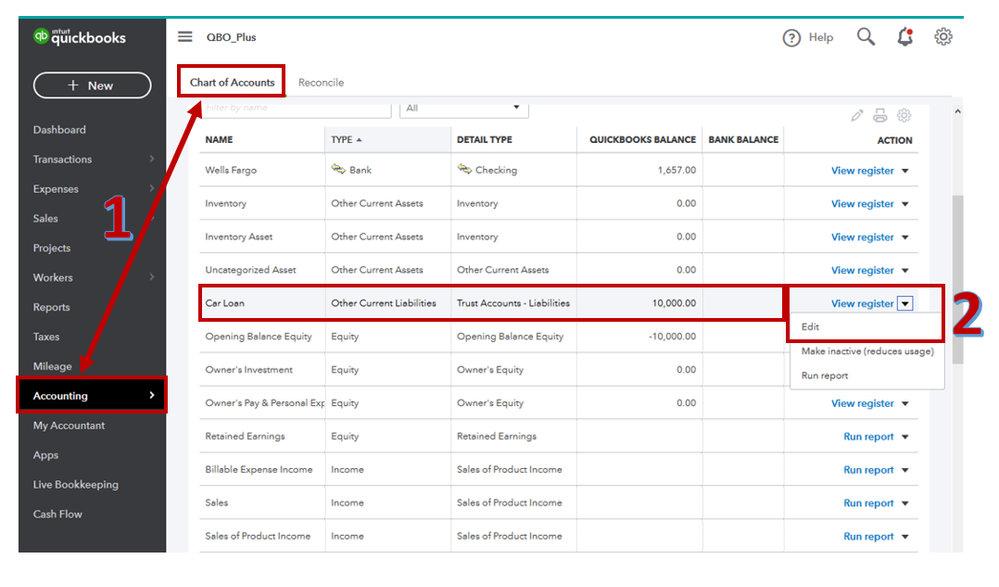Click View register for Inventory

pos(862,203)
